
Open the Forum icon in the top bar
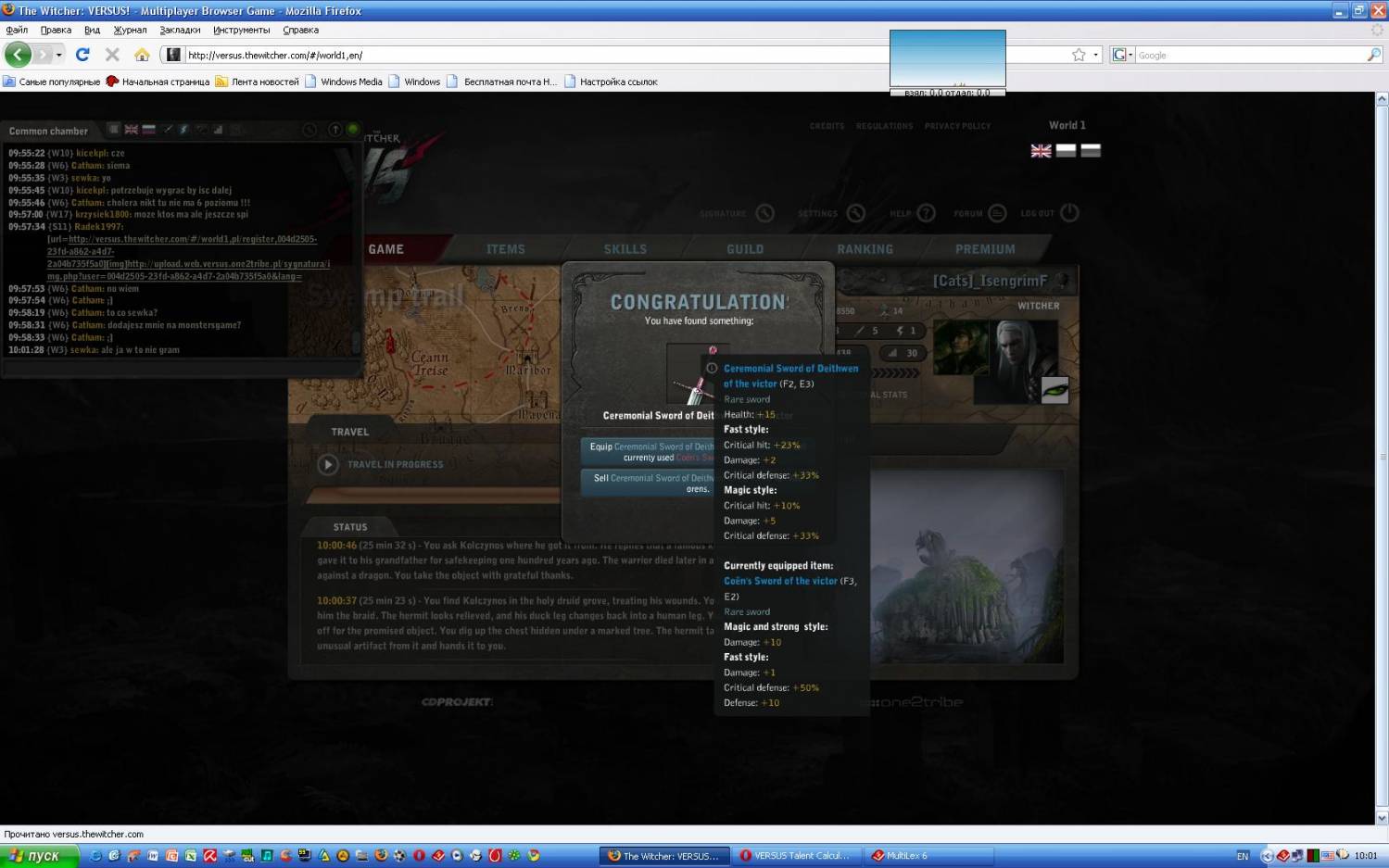(997, 213)
